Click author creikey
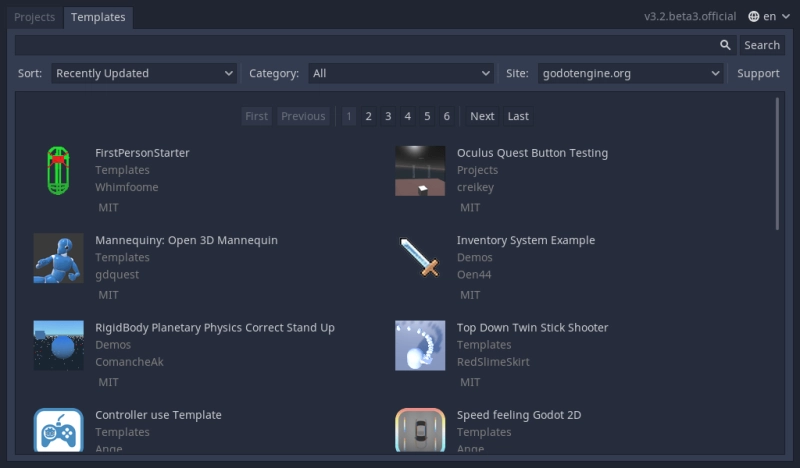The image size is (800, 468). [475, 187]
